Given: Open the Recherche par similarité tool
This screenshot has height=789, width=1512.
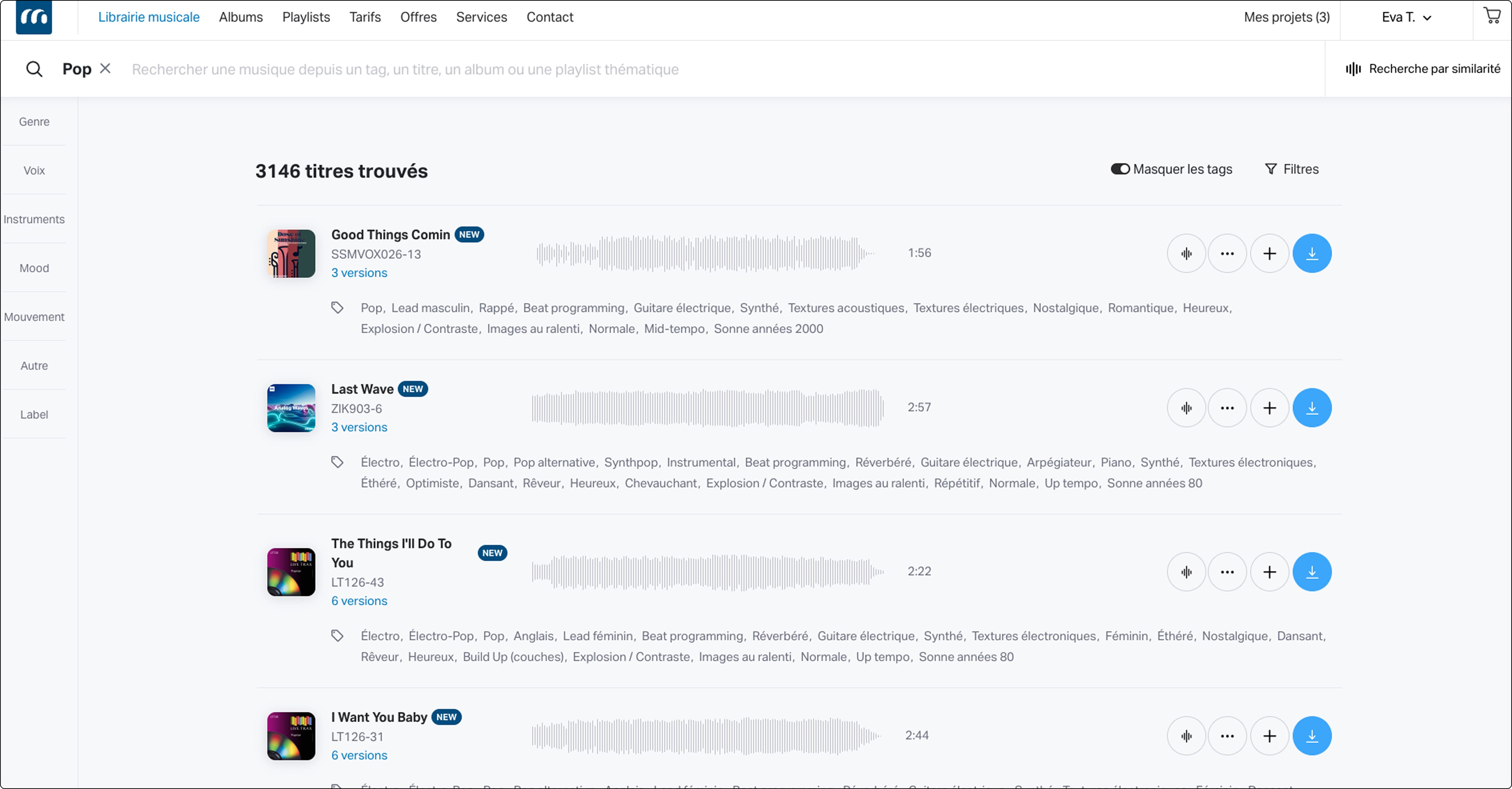Looking at the screenshot, I should 1423,69.
